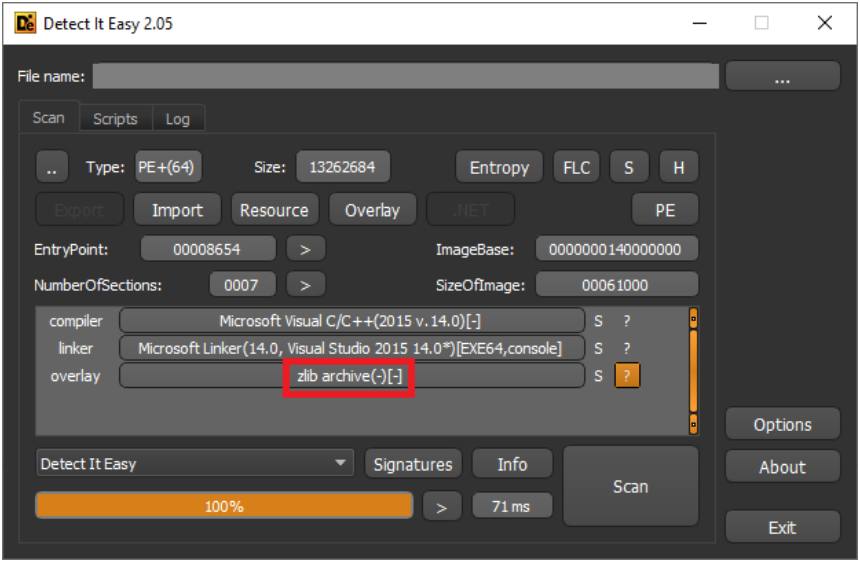Open the Import table
860x562 pixels.
tap(177, 210)
